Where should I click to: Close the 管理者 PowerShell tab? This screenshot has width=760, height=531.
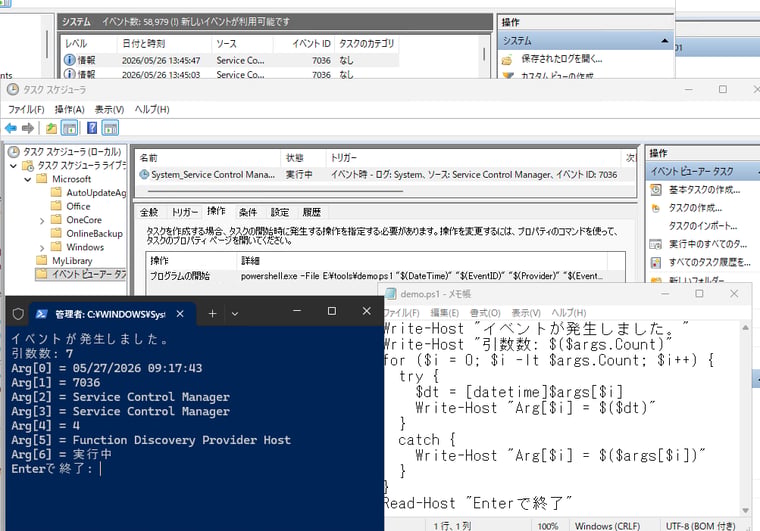click(180, 314)
